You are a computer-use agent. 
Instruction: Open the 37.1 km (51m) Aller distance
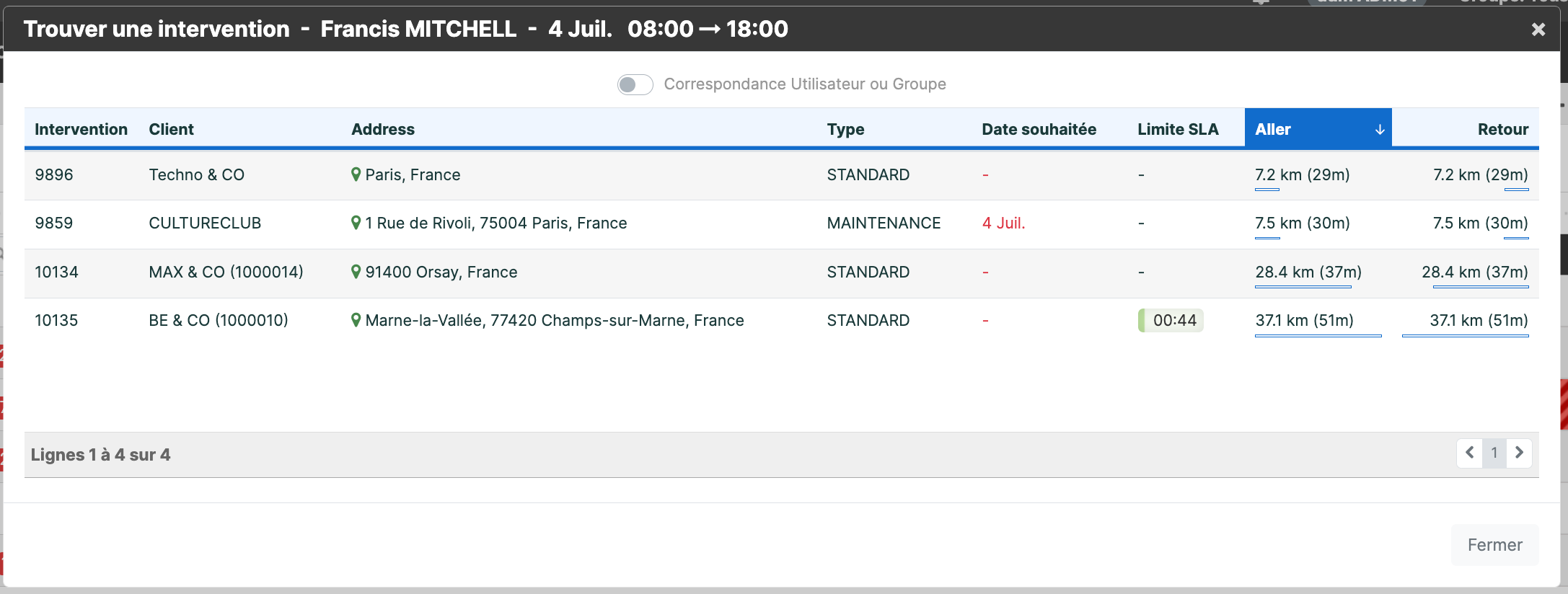point(1304,320)
